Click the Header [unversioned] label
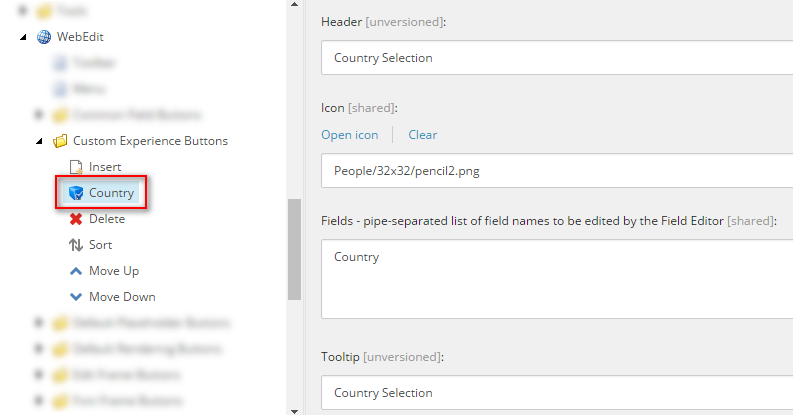Viewport: 793px width, 415px height. click(383, 22)
